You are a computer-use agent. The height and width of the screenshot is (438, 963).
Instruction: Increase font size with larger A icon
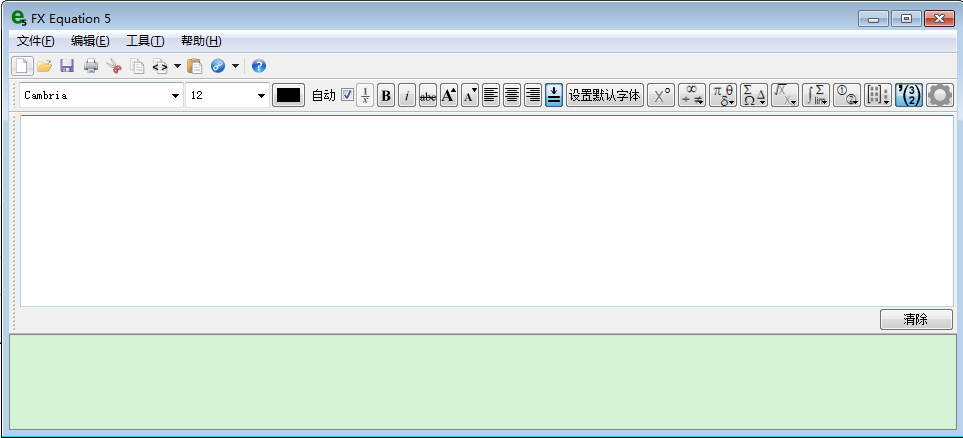coord(449,95)
